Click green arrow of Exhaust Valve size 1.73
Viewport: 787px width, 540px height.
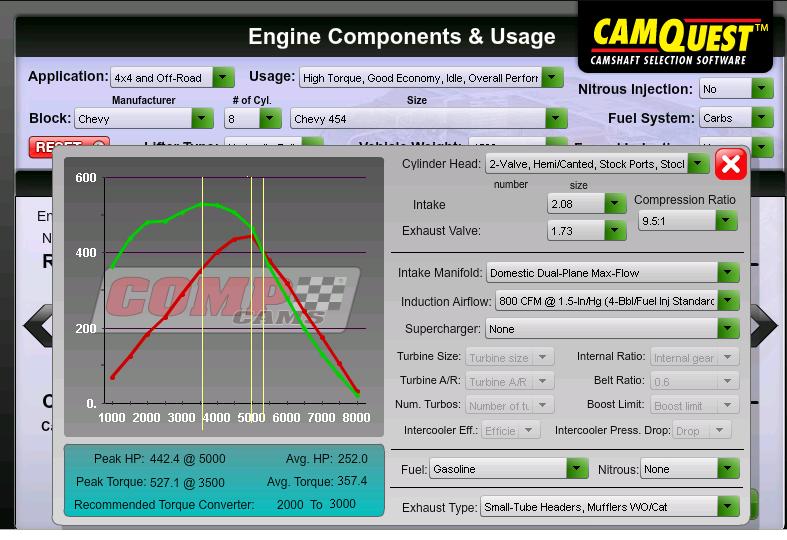click(x=615, y=231)
